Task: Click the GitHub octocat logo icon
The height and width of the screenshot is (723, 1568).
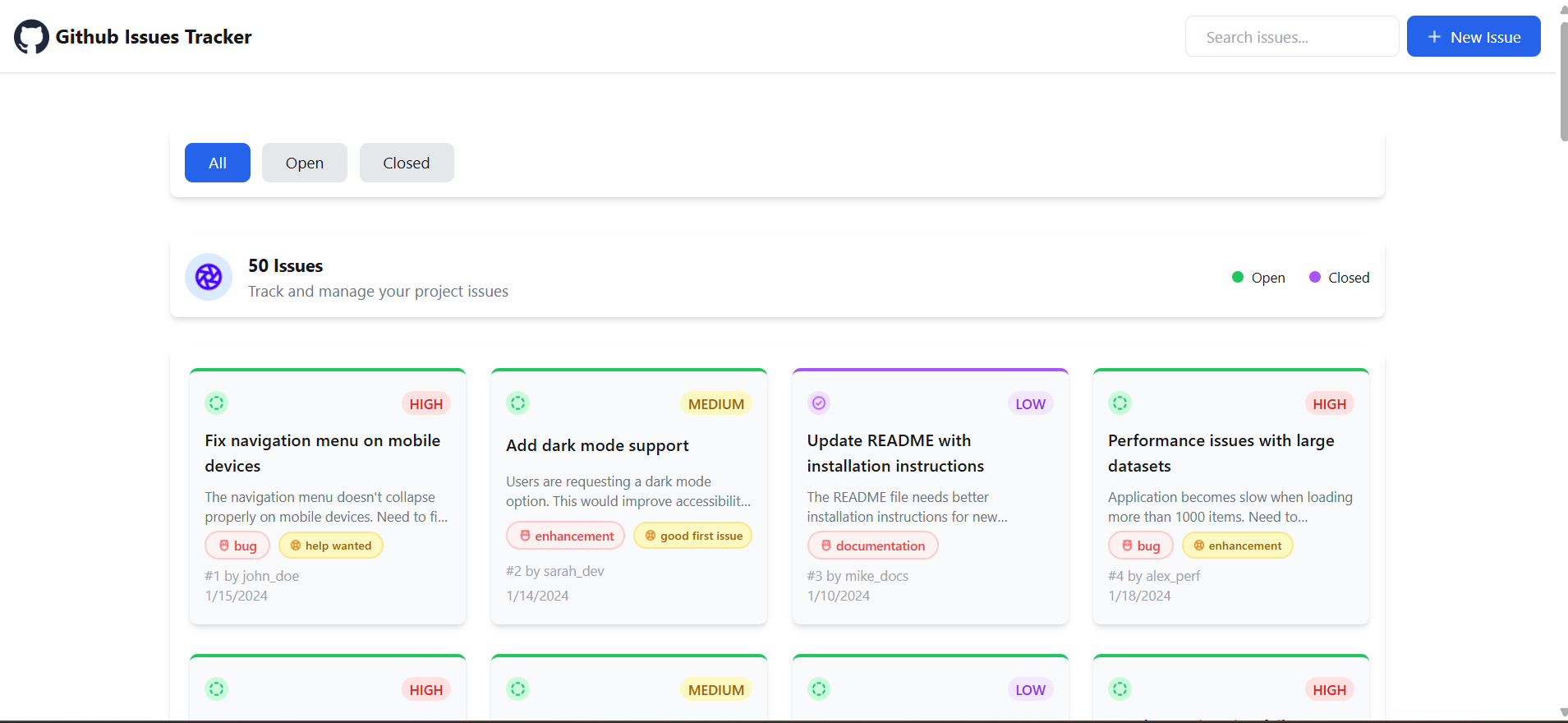Action: pyautogui.click(x=31, y=37)
